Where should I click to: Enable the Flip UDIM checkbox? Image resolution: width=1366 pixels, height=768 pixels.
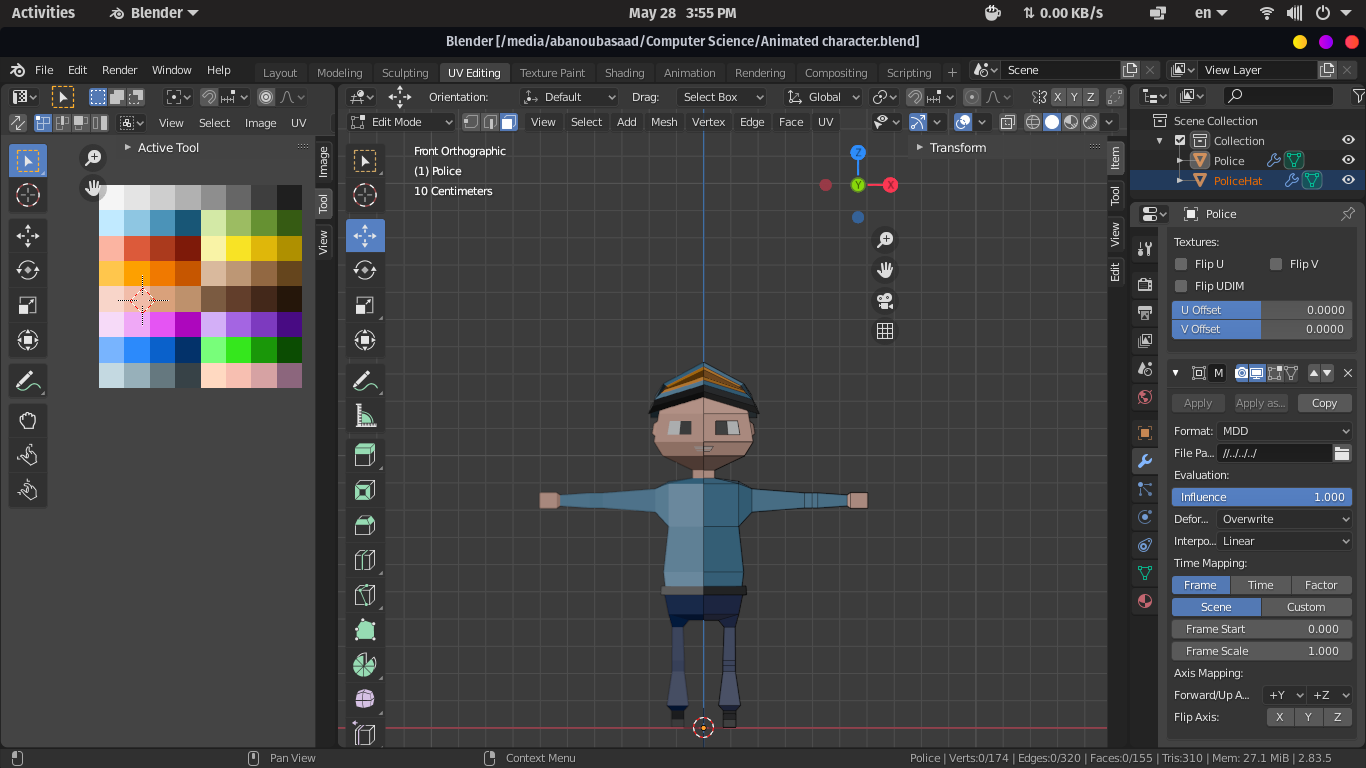click(x=1181, y=286)
